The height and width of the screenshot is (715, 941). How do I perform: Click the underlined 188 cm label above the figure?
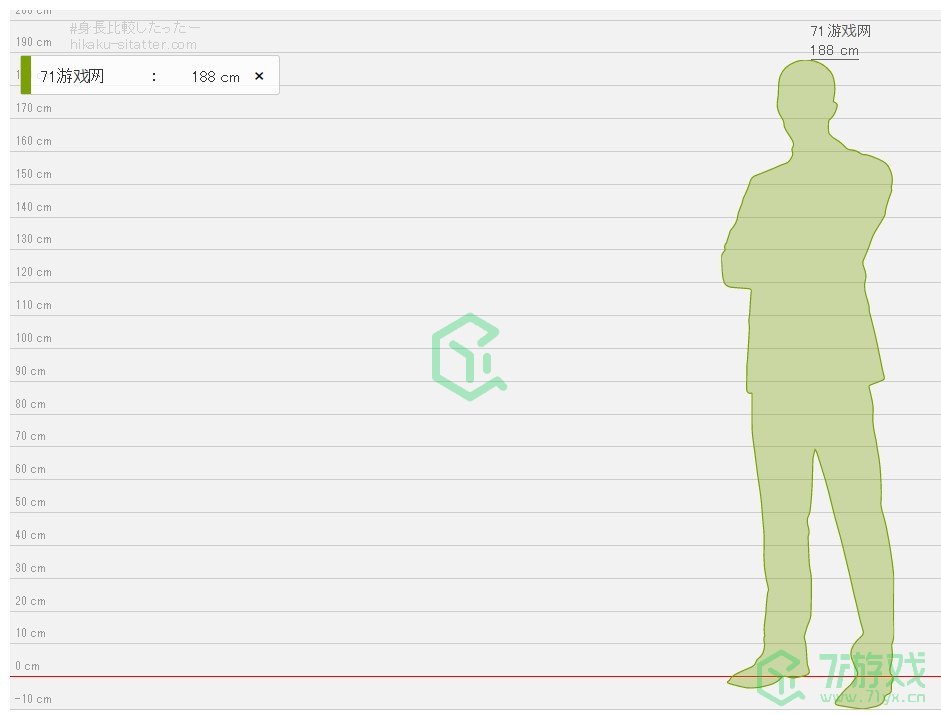(834, 51)
